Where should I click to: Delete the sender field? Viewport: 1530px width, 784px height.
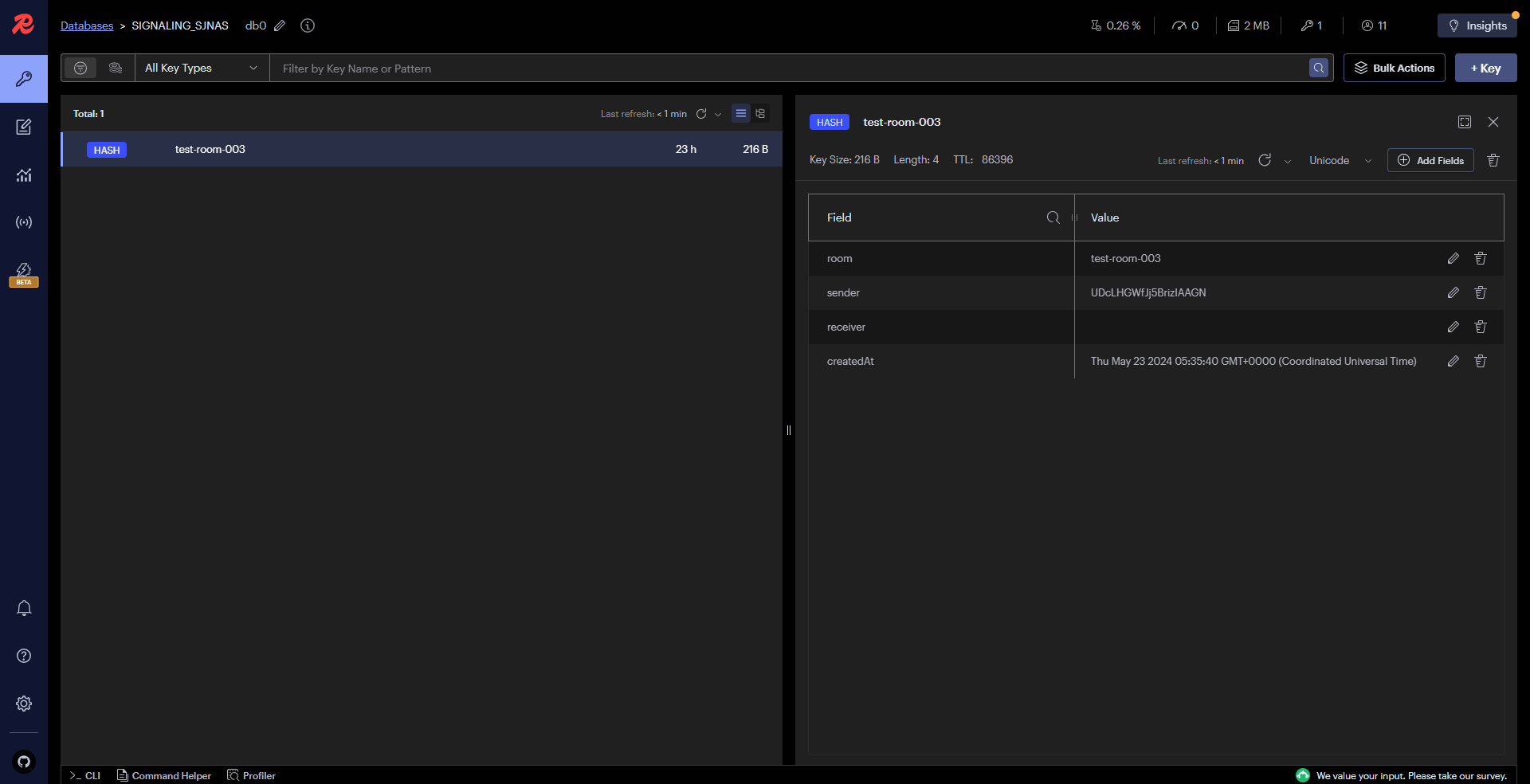click(1480, 292)
